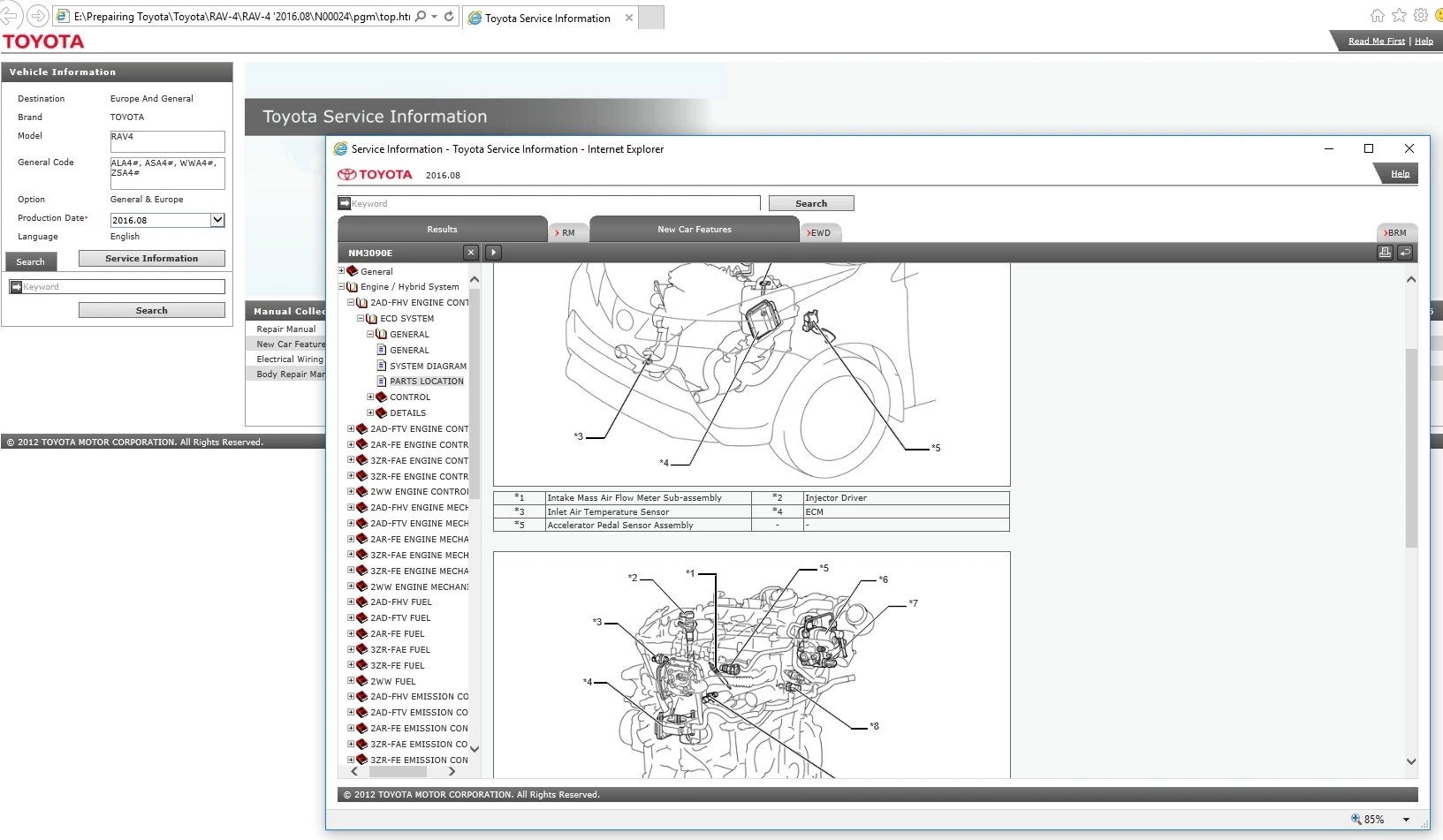Select the 2WW ENGINE MECHANI tree item
The image size is (1443, 840).
pos(420,586)
